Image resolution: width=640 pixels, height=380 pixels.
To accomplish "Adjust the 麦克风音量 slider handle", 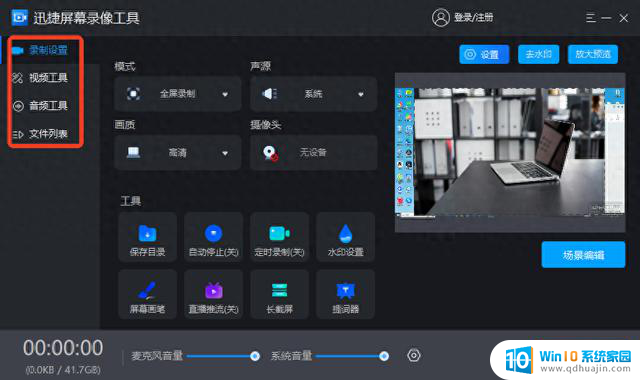I will tap(255, 356).
